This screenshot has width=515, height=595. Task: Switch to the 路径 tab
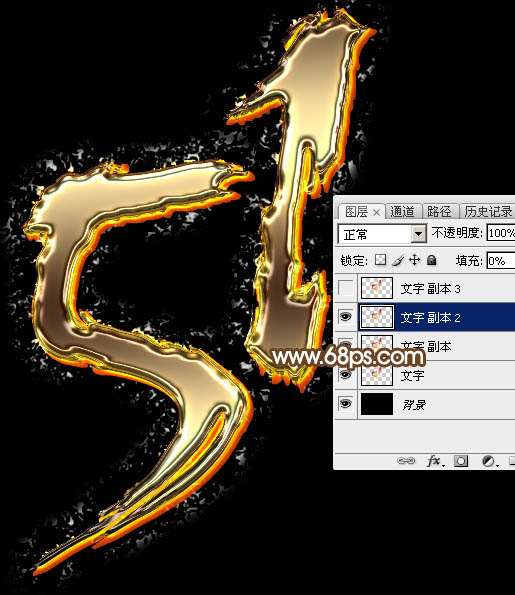coord(439,212)
